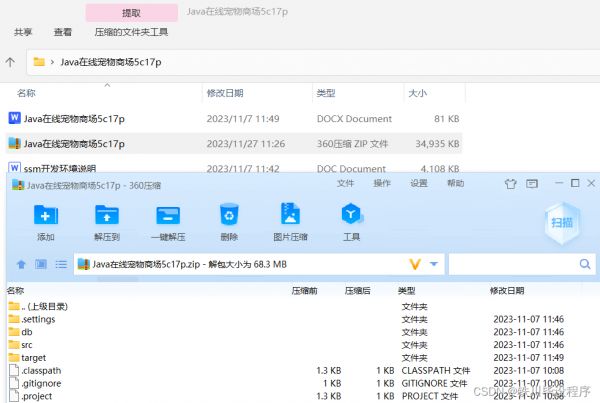Viewport: 600px width, 403px height.
Task: Click the Explorer up arrow navigation button
Action: (10, 62)
